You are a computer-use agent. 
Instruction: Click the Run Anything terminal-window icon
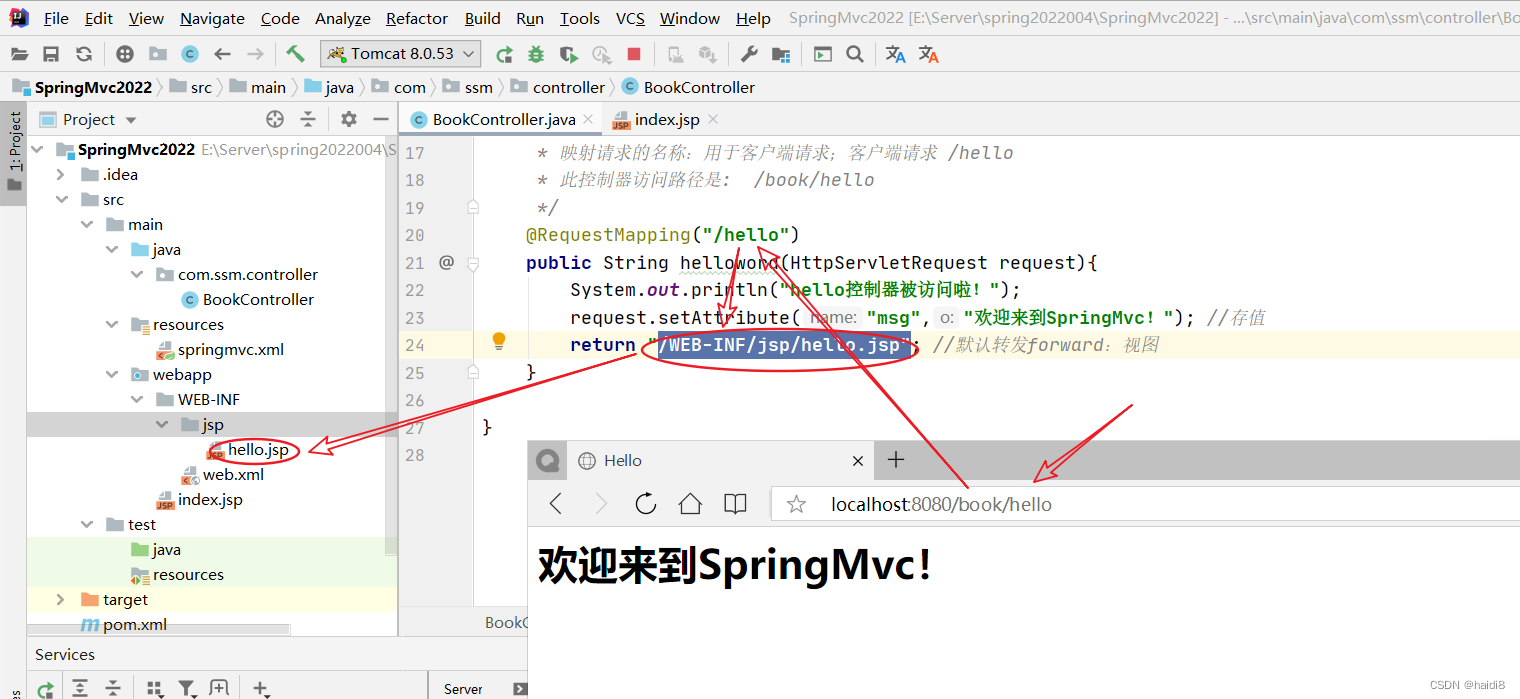pos(822,54)
